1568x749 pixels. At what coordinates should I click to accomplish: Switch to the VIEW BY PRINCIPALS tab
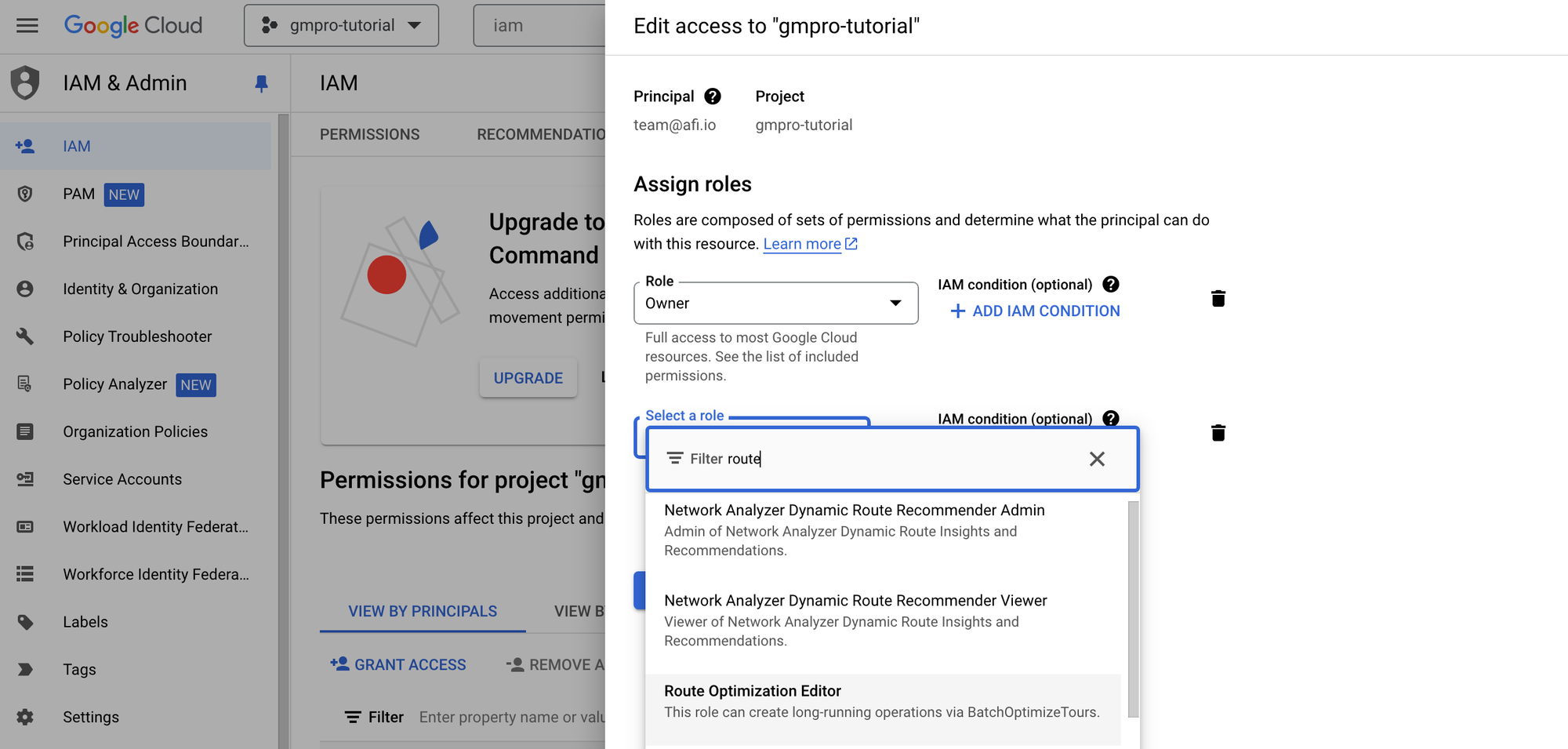(x=422, y=611)
